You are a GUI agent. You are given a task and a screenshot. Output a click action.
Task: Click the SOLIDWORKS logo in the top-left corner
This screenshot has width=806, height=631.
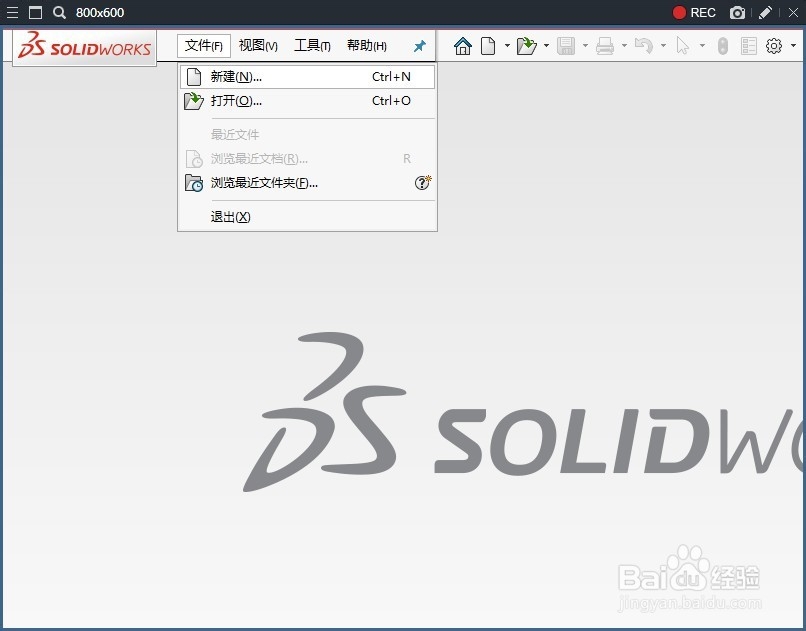(x=84, y=47)
